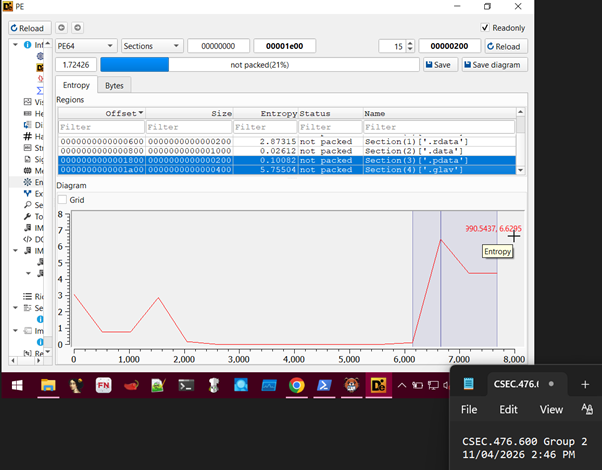The height and width of the screenshot is (470, 602).
Task: Click the Filter field under Offset column
Action: [x=101, y=127]
